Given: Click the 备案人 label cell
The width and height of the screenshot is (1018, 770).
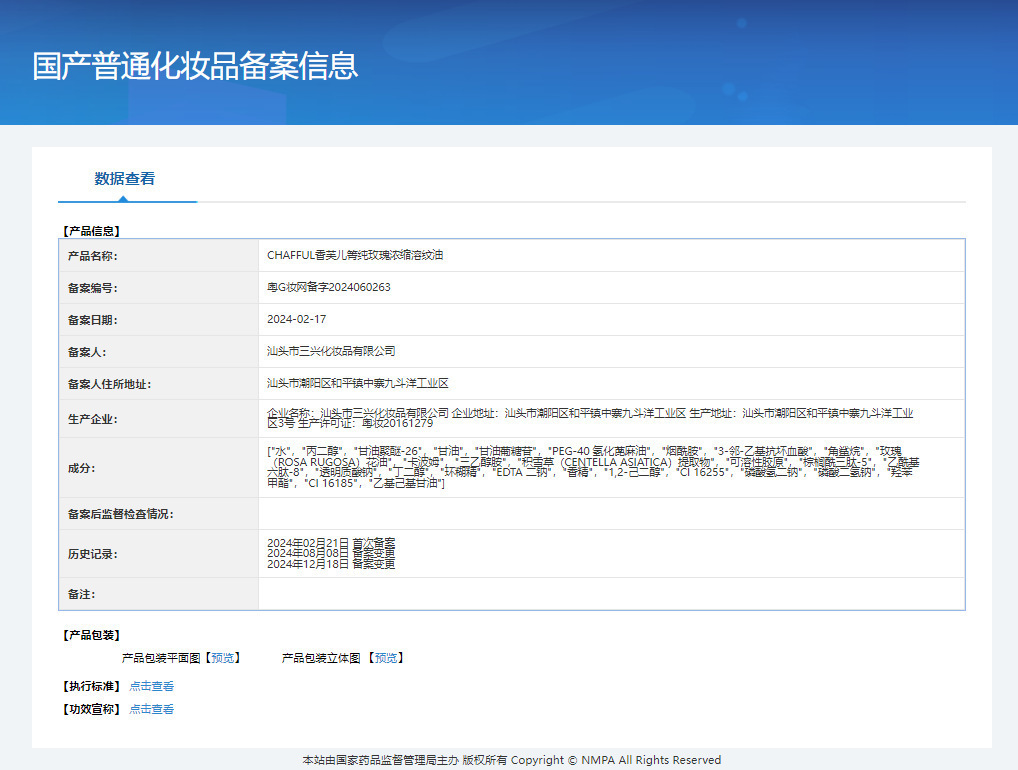Looking at the screenshot, I should [x=158, y=352].
